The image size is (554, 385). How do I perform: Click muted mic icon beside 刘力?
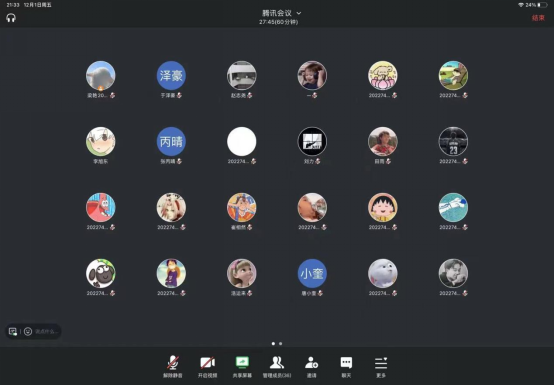pyautogui.click(x=318, y=161)
